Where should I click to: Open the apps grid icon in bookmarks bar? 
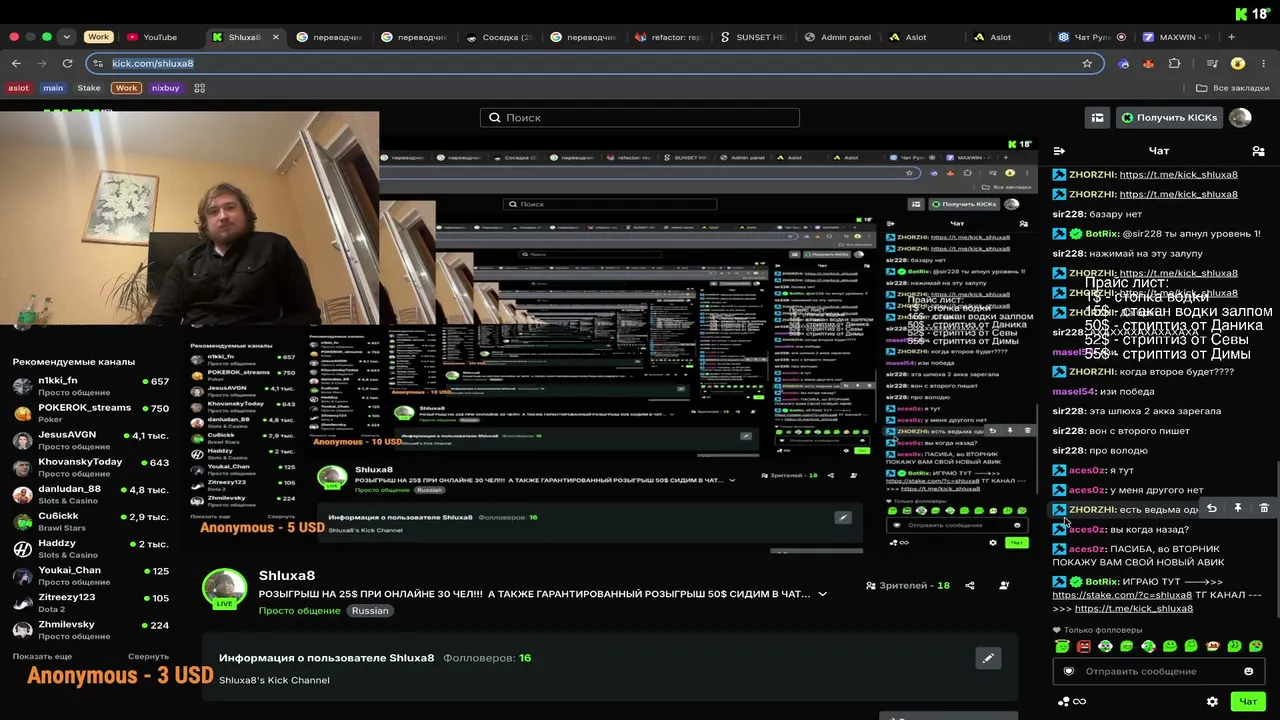[x=199, y=88]
